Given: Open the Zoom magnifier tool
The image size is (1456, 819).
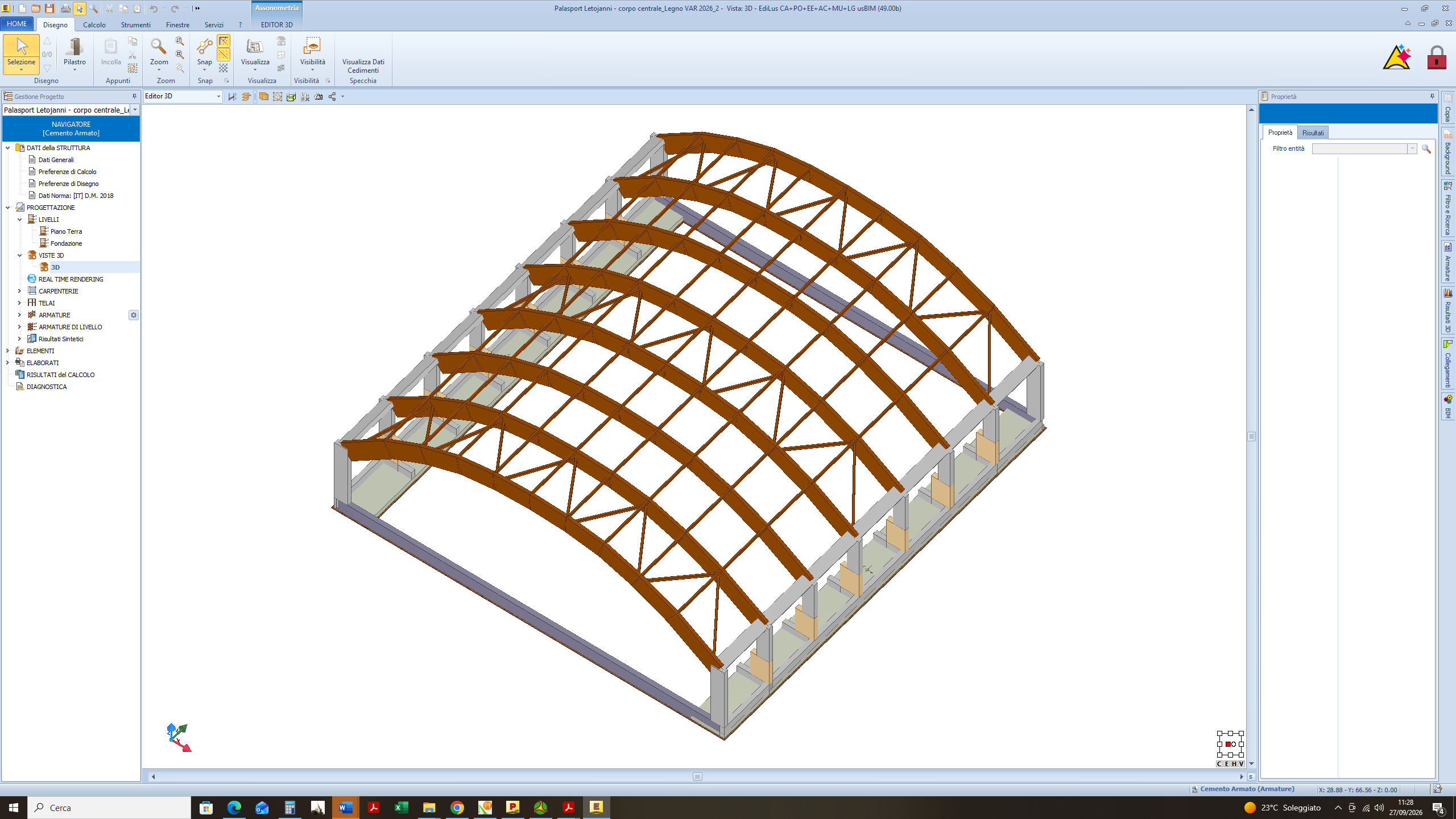Looking at the screenshot, I should click(x=158, y=47).
